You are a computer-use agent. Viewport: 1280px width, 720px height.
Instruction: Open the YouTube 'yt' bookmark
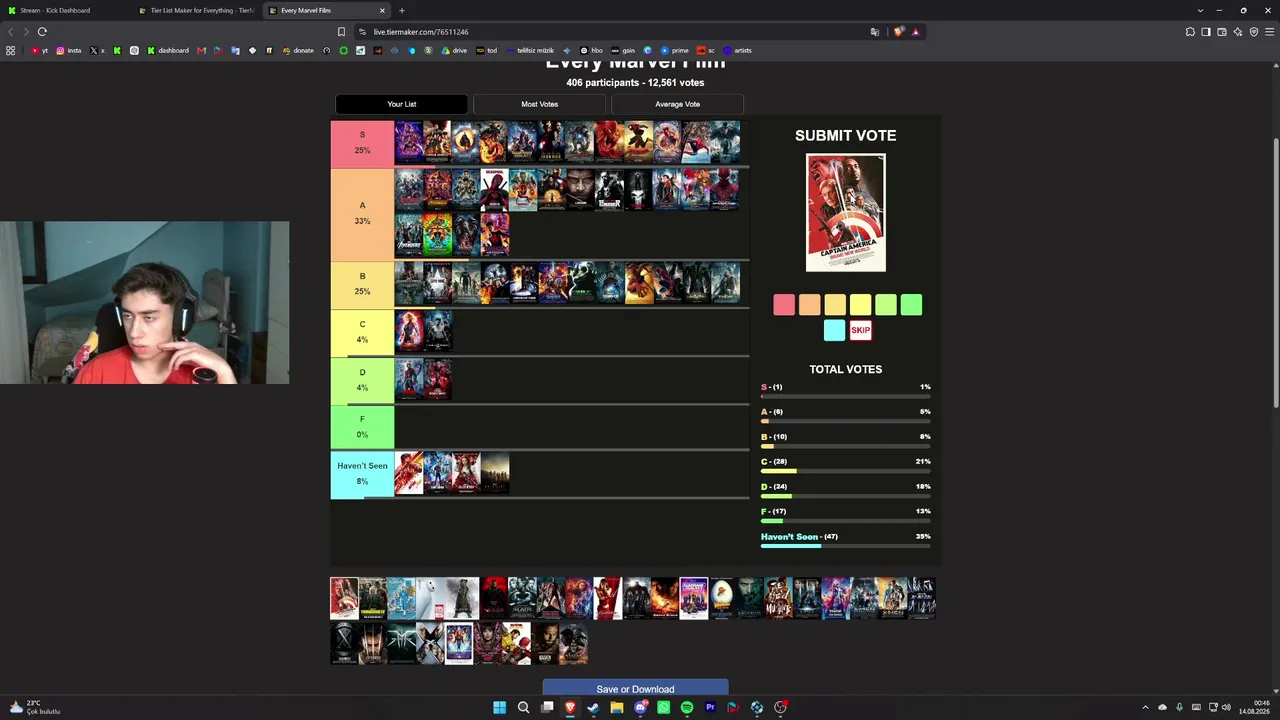(x=40, y=50)
